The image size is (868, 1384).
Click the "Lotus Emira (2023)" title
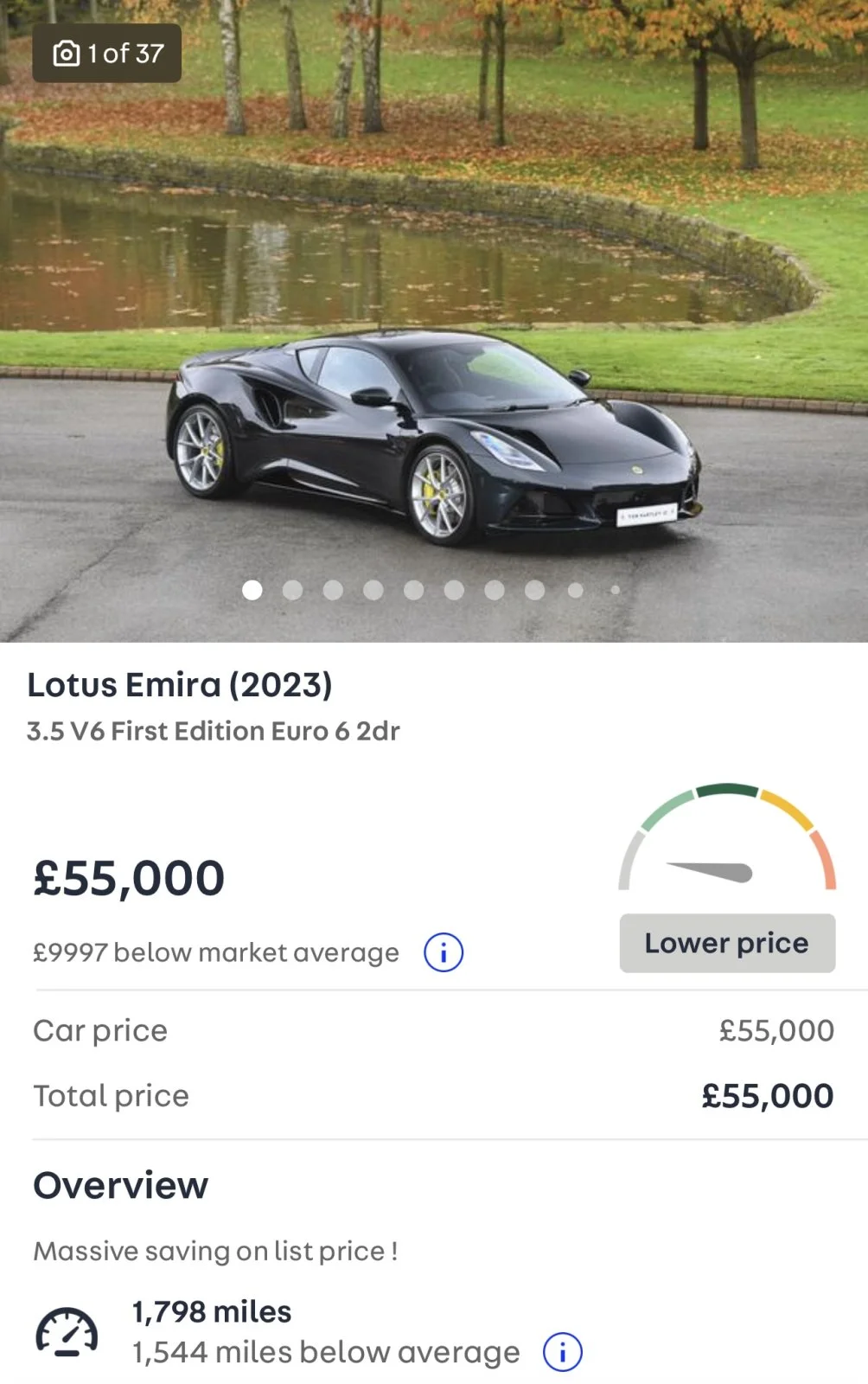(180, 685)
